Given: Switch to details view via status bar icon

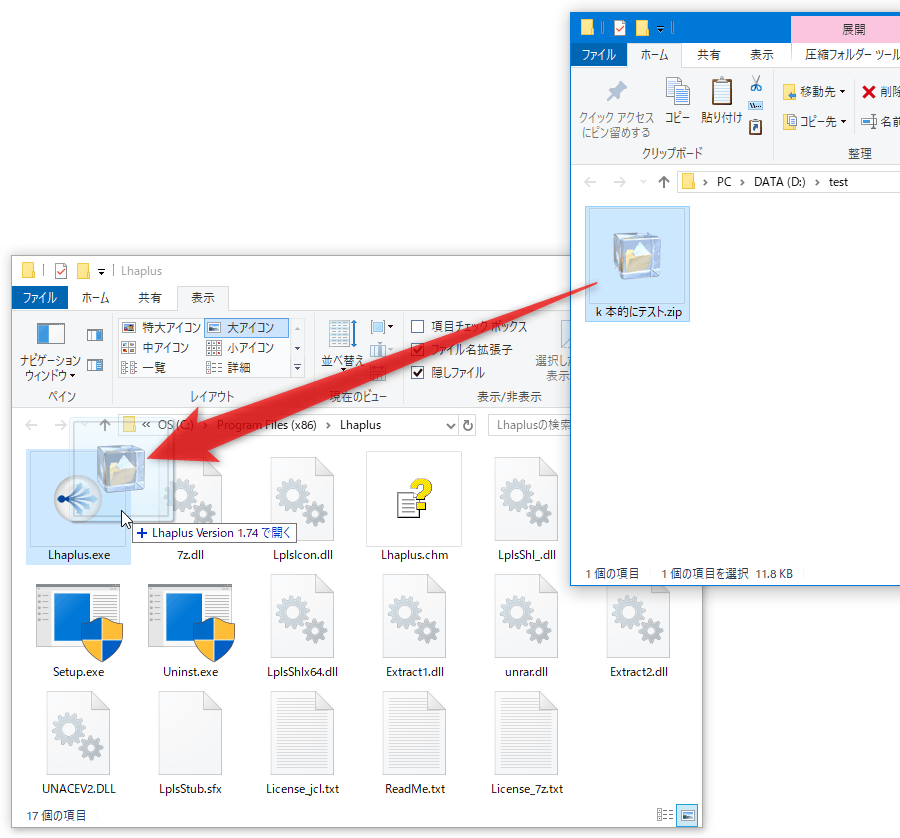Looking at the screenshot, I should [x=665, y=815].
